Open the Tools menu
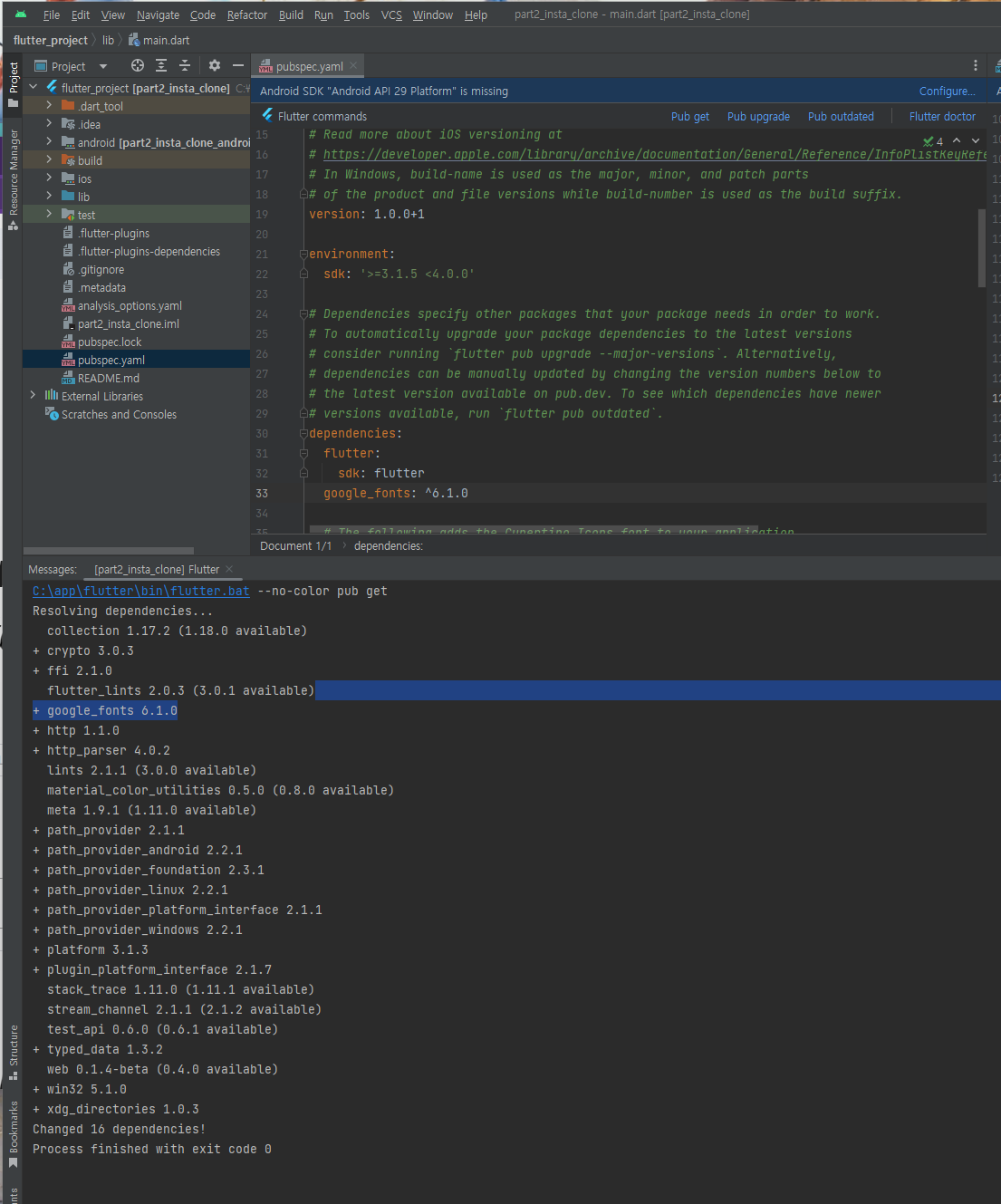The height and width of the screenshot is (1204, 1001). [357, 14]
